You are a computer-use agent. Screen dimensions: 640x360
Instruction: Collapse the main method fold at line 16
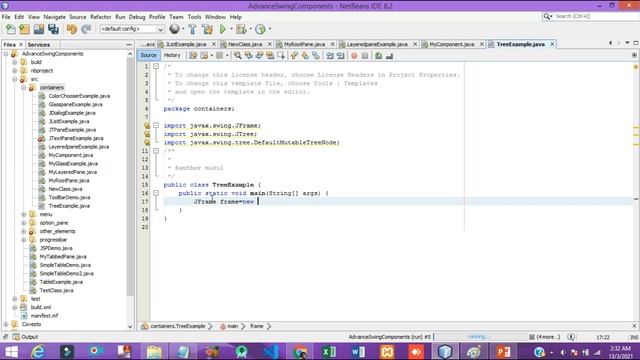click(156, 193)
